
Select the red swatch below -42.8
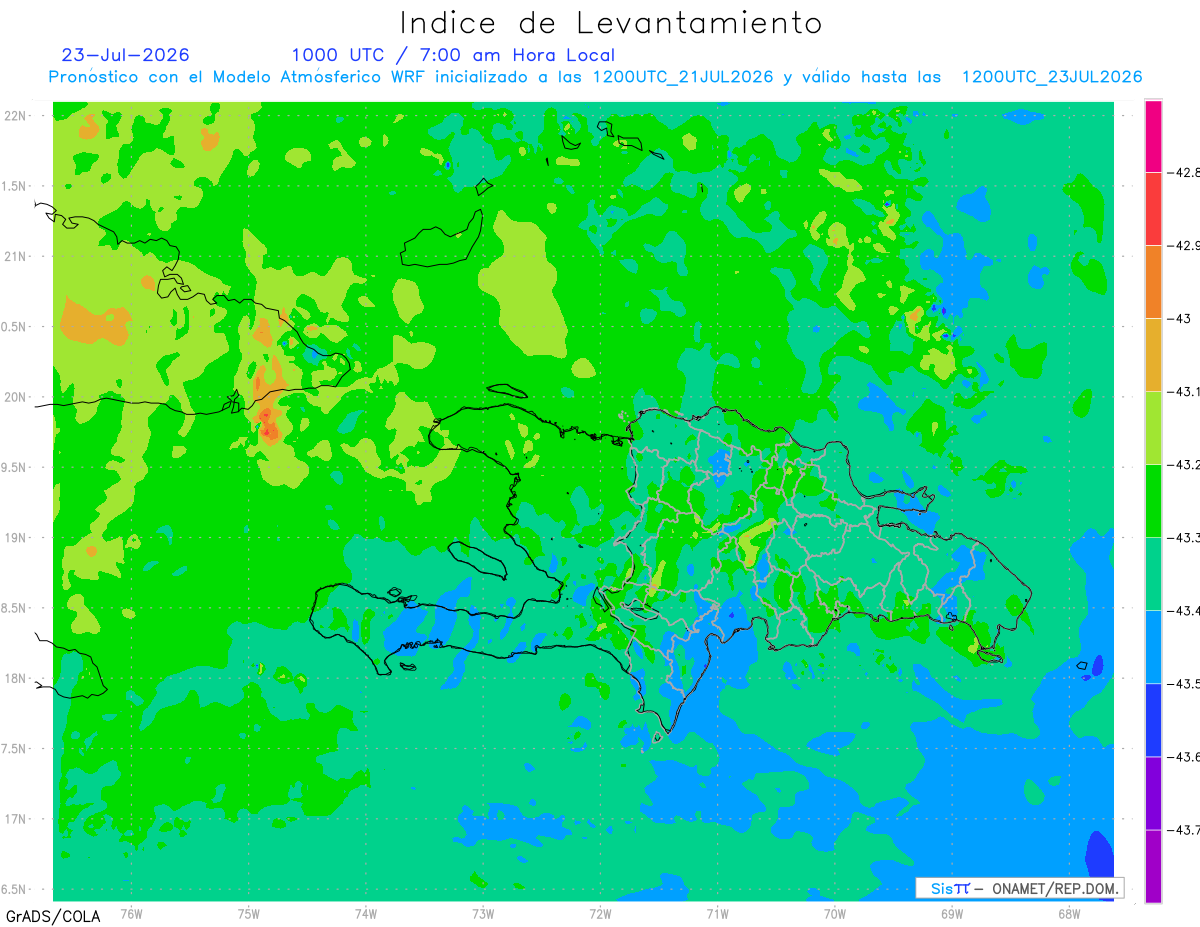coord(1153,209)
